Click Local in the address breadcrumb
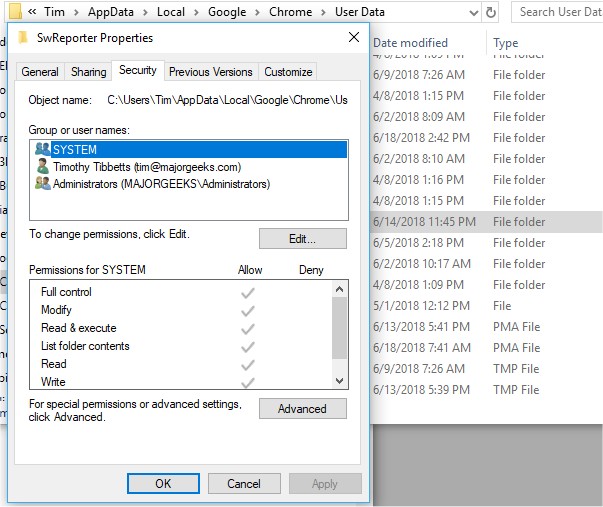603x507 pixels. [x=171, y=12]
